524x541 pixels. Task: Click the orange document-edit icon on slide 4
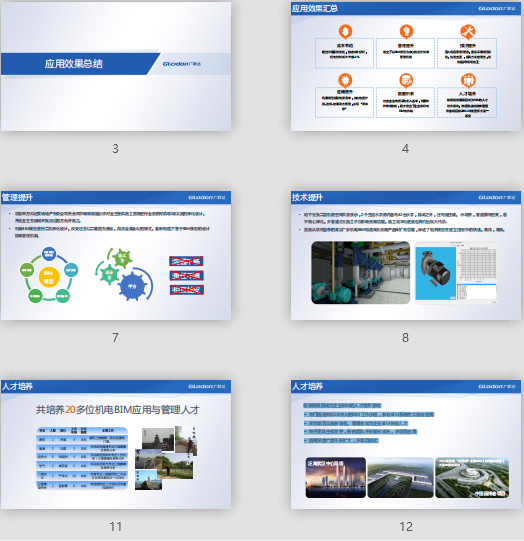(406, 80)
